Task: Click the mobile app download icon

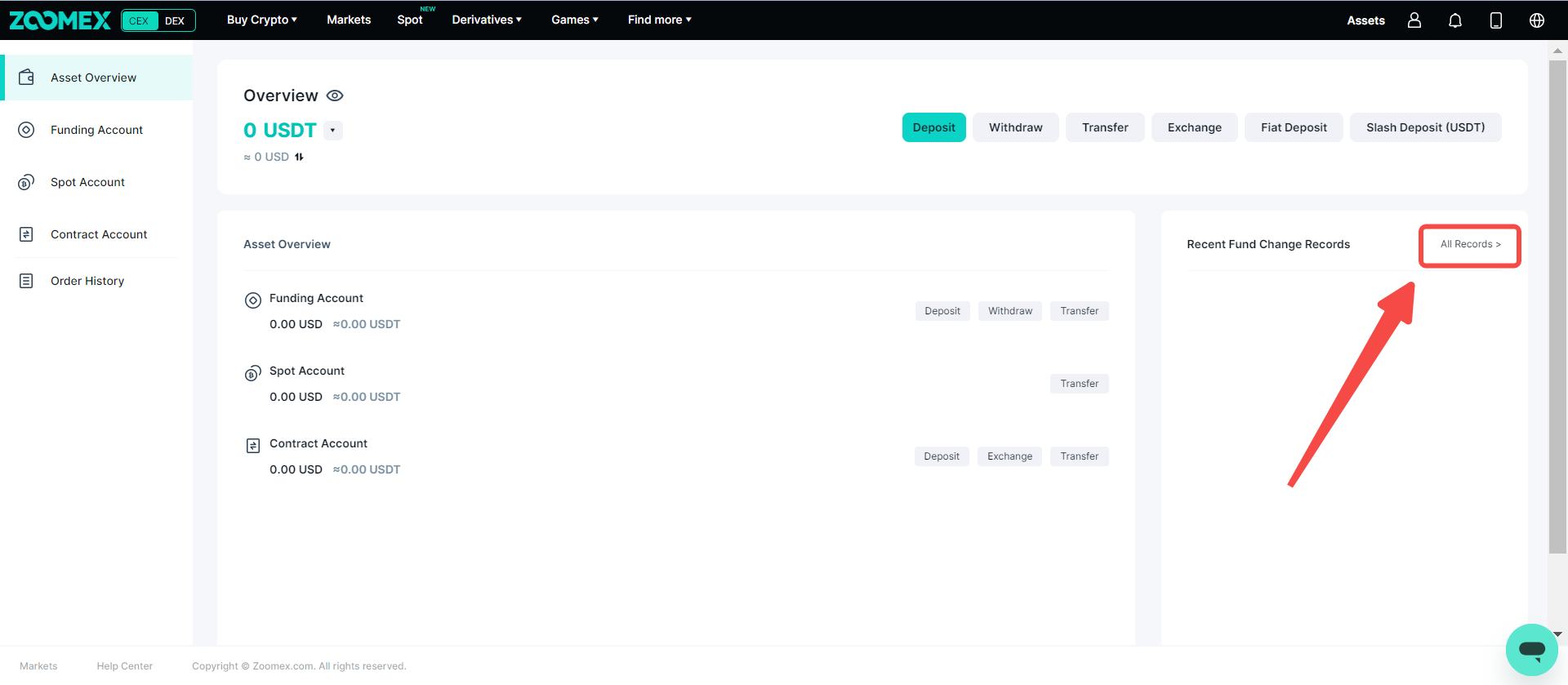Action: pos(1496,20)
